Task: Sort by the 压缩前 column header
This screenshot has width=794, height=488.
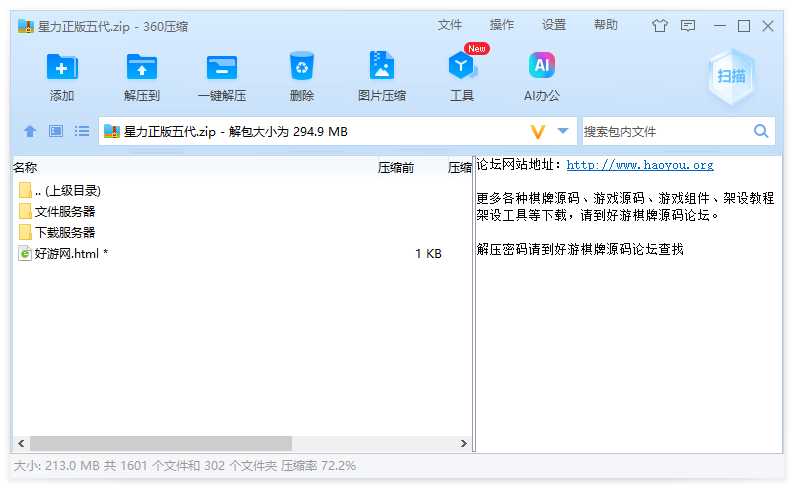Action: 395,168
